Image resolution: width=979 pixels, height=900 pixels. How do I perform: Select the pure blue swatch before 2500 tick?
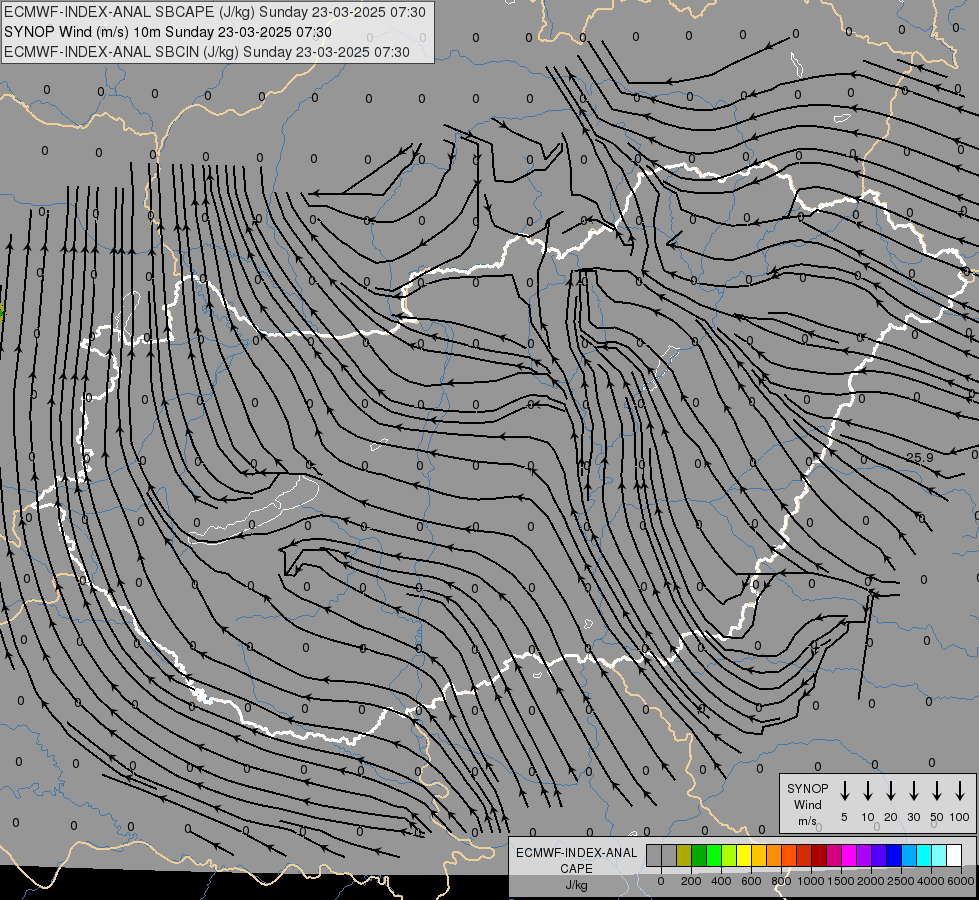894,856
